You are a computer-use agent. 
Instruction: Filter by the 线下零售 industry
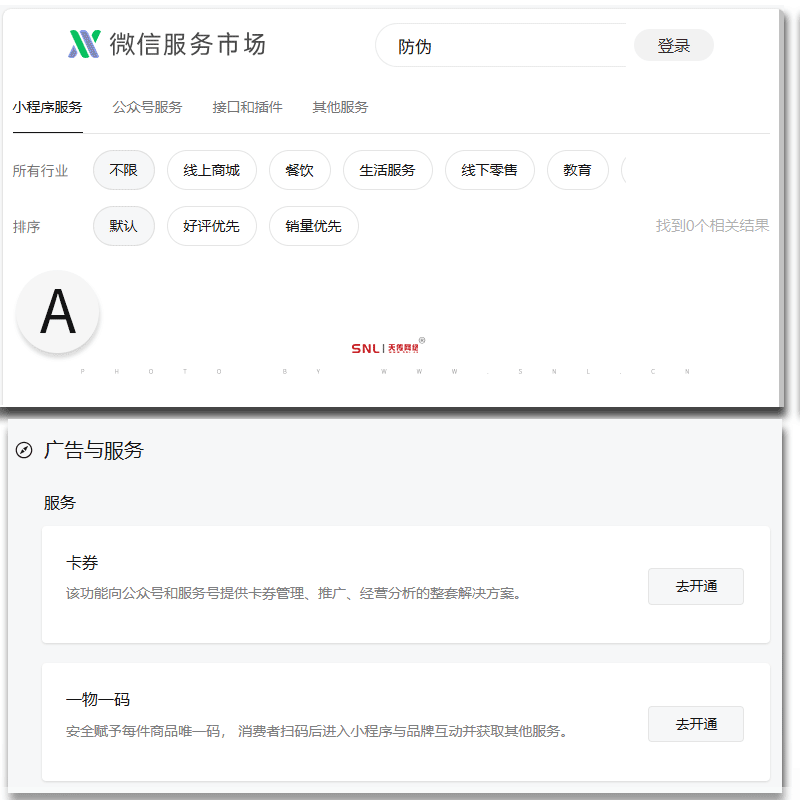tap(490, 170)
